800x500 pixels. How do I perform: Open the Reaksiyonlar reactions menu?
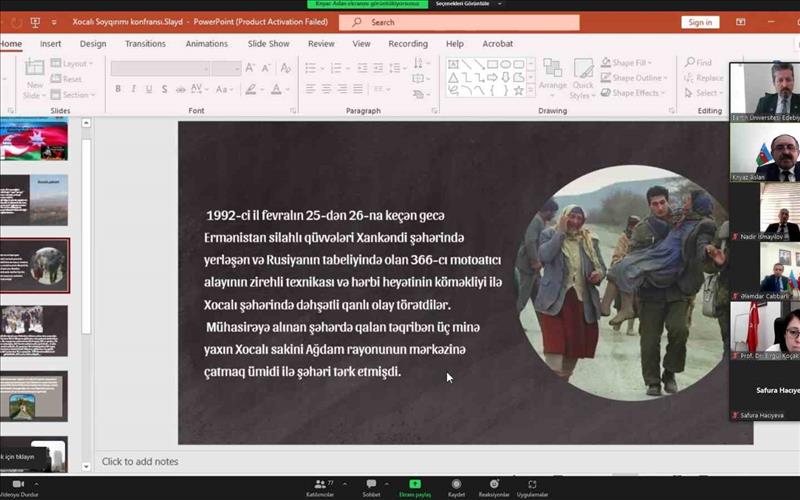(x=494, y=486)
